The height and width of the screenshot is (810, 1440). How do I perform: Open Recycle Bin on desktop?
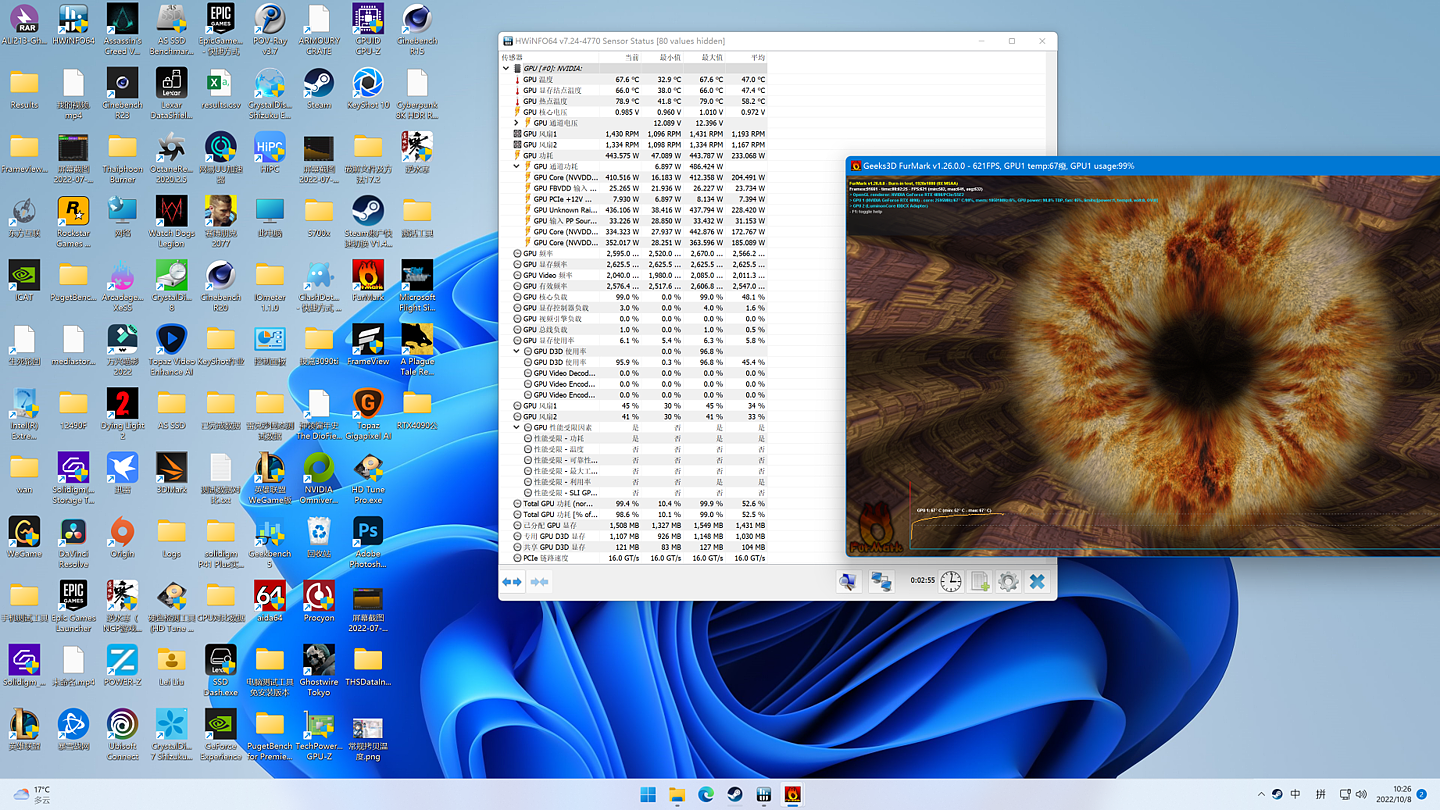[318, 536]
